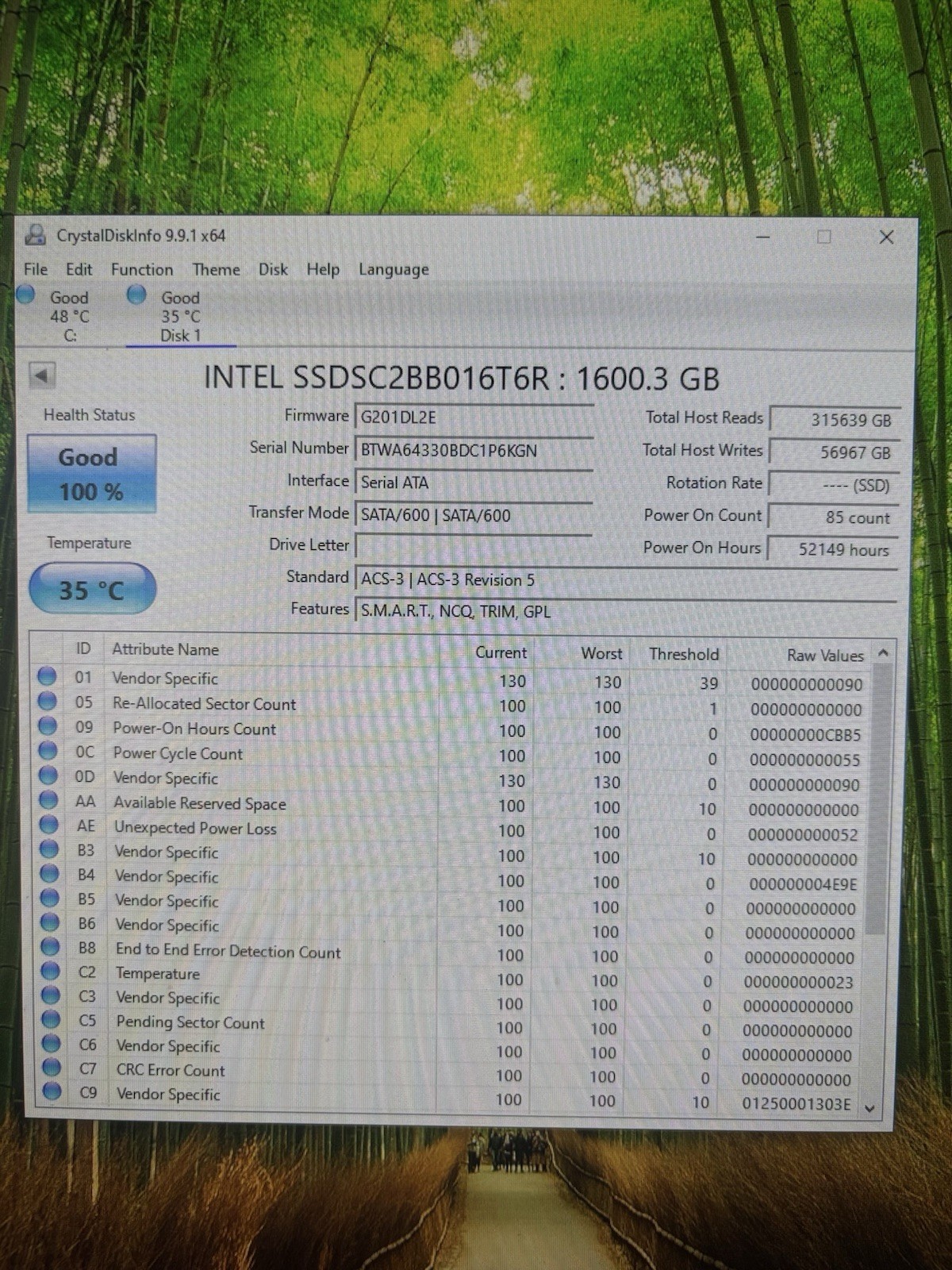
Task: Close the CrystalDiskInfo window
Action: click(886, 237)
